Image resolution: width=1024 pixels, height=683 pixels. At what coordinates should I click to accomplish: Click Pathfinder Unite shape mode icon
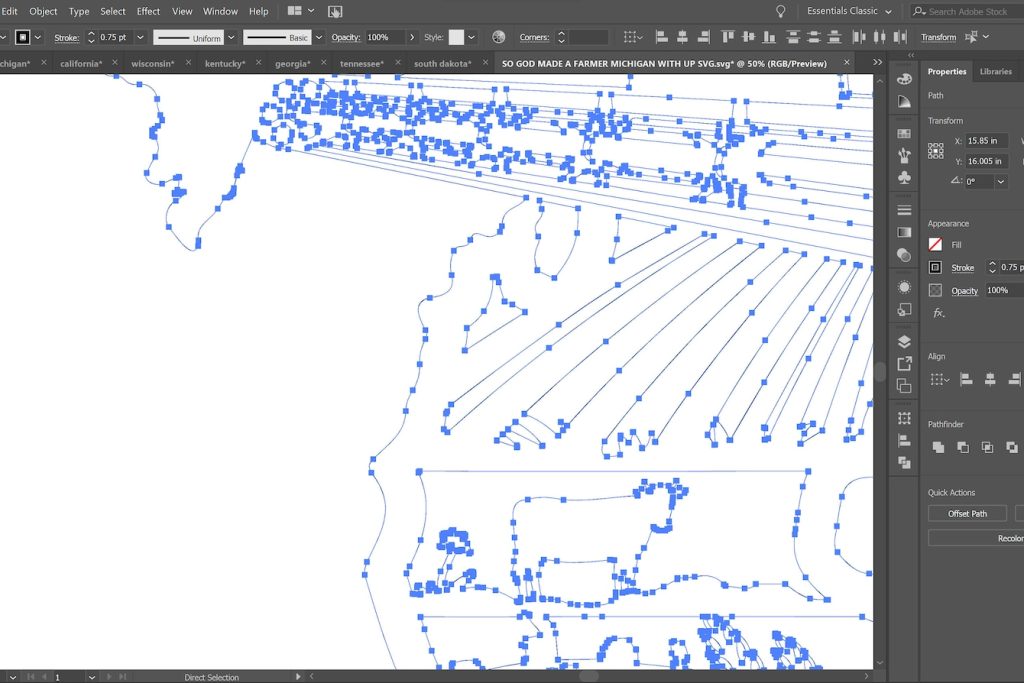point(938,447)
